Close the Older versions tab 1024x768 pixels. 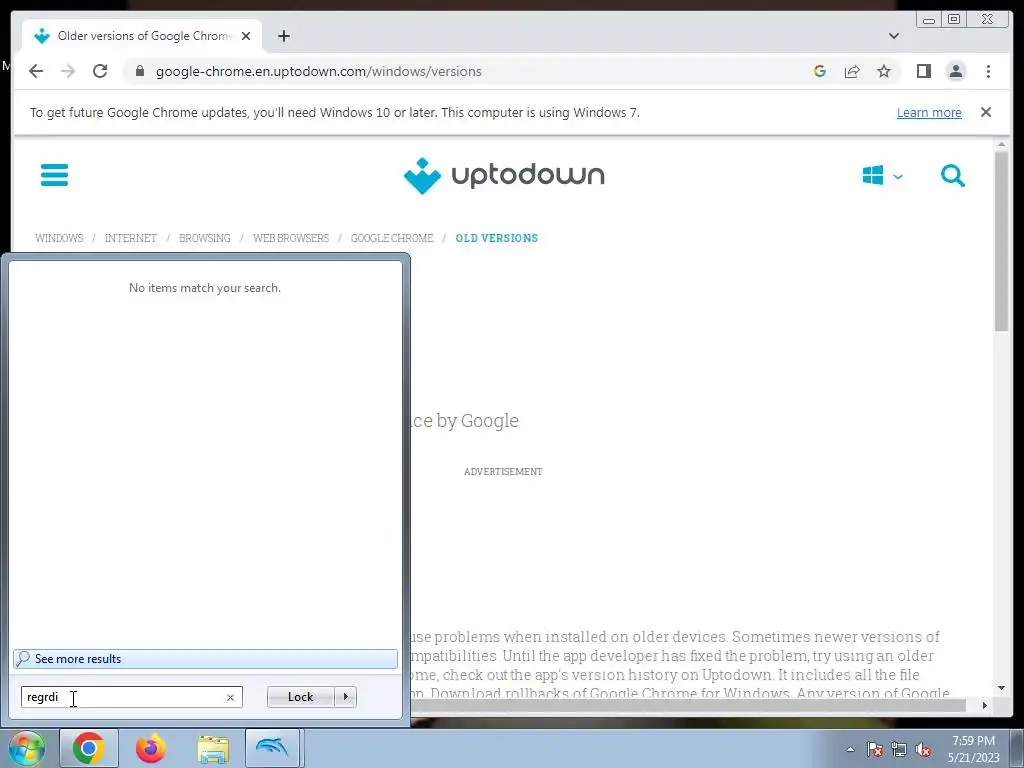(246, 36)
